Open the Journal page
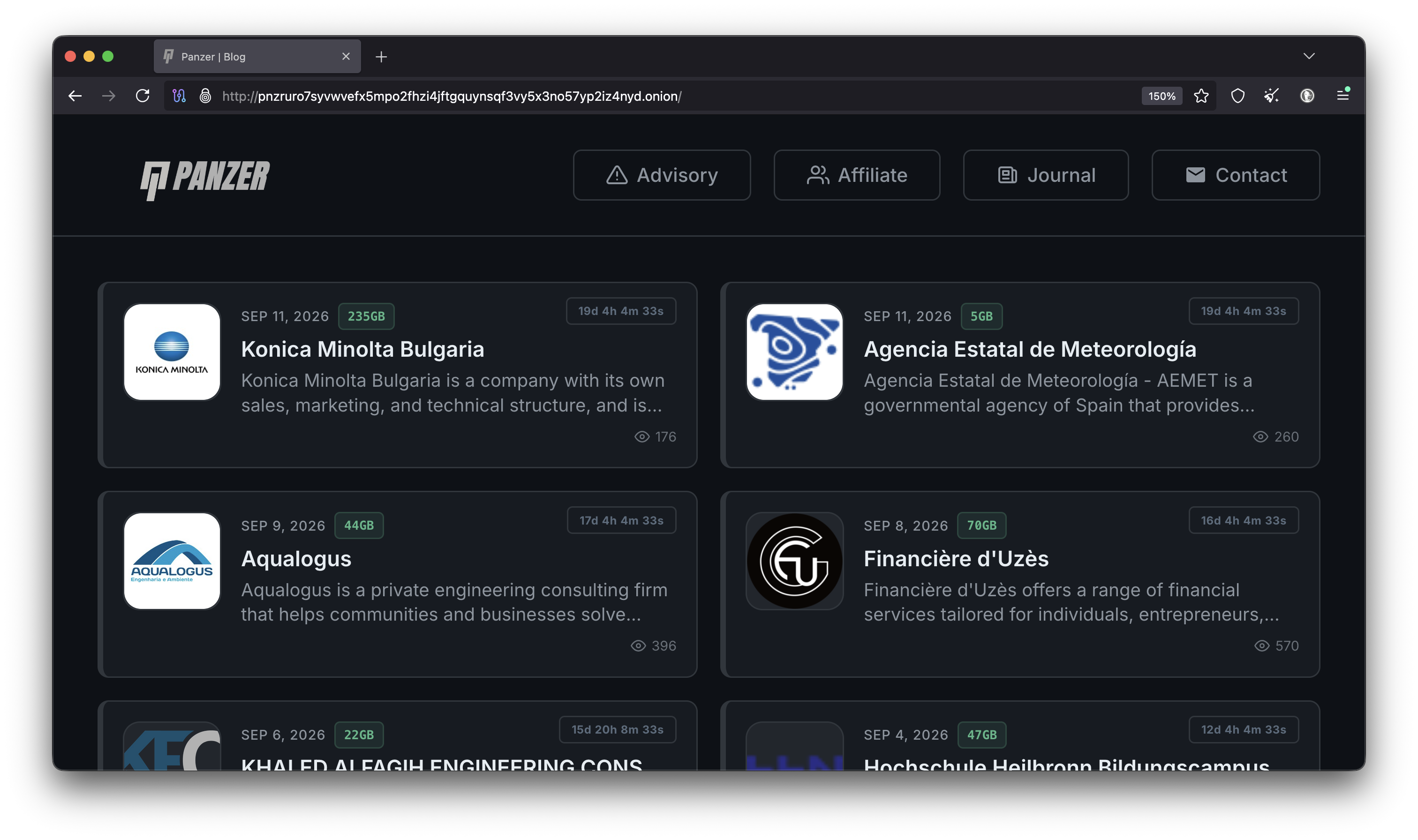1418x840 pixels. 1046,175
